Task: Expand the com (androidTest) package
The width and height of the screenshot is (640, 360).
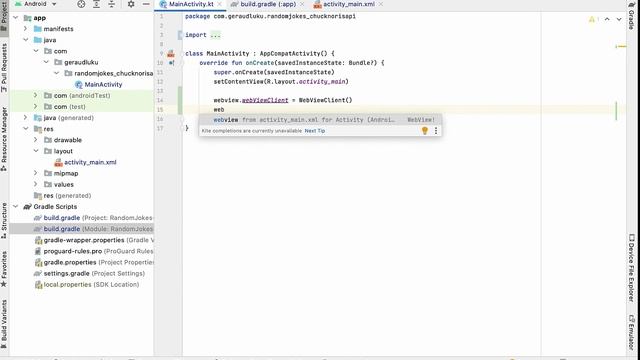Action: coord(36,95)
